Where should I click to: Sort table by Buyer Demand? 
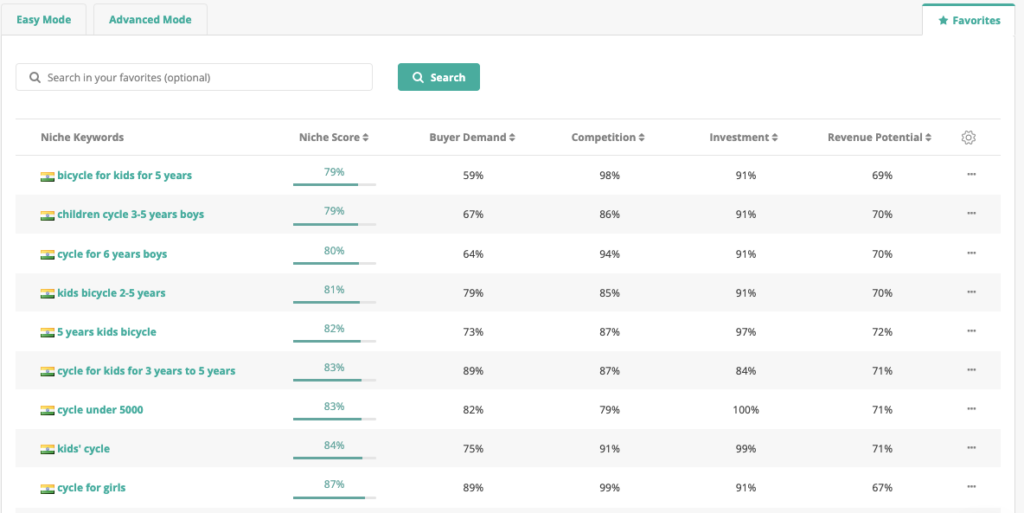(472, 138)
